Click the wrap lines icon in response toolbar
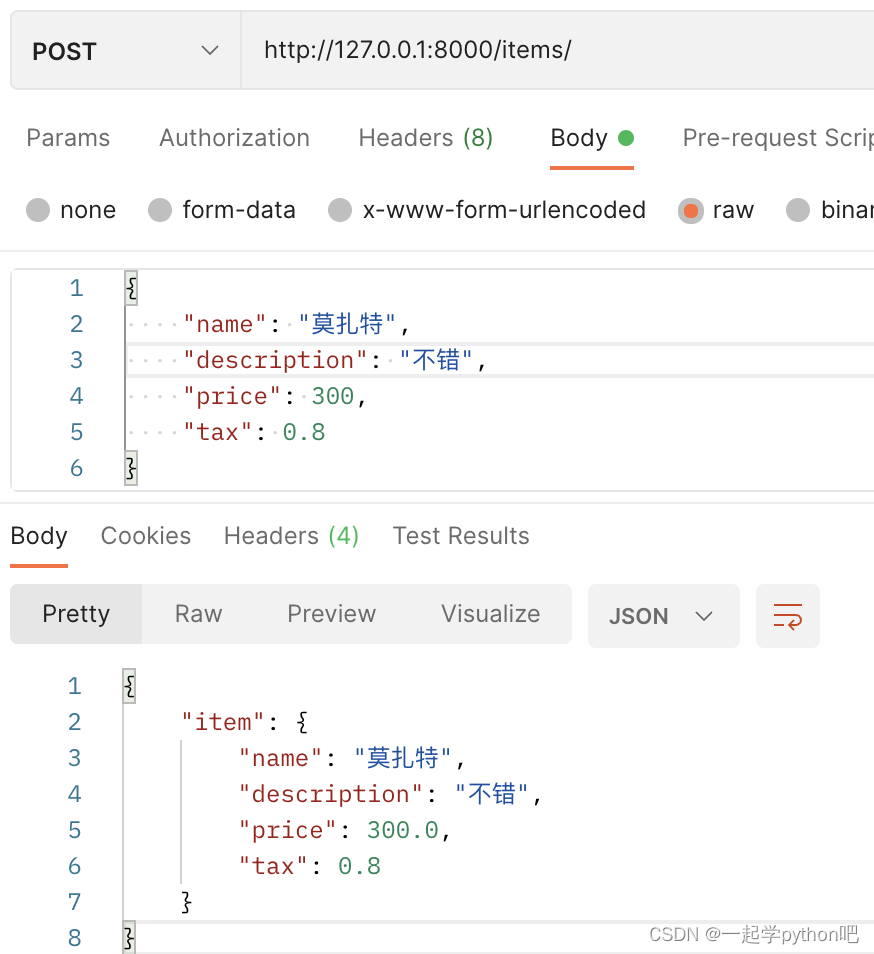This screenshot has height=954, width=874. pyautogui.click(x=787, y=616)
